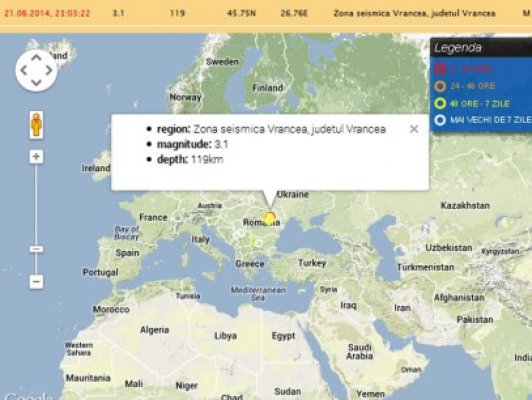Click the zoom slider handle

(x=36, y=249)
